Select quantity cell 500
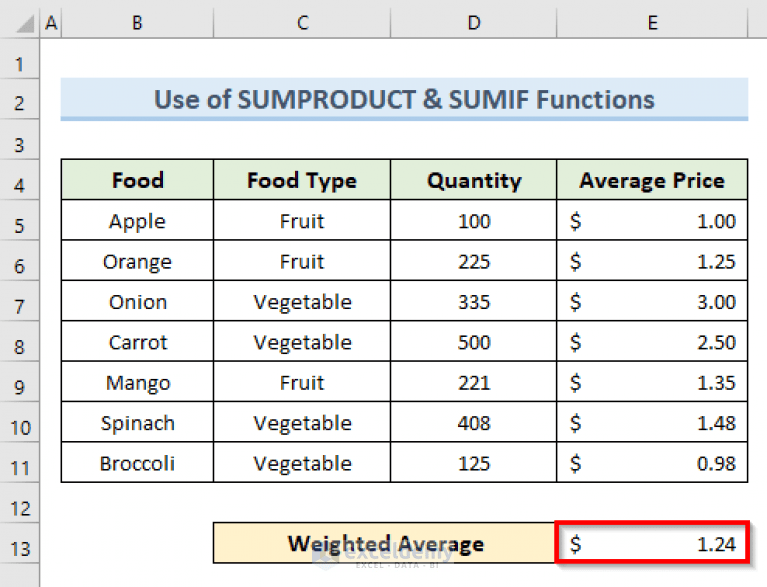The width and height of the screenshot is (767, 587). click(x=474, y=342)
